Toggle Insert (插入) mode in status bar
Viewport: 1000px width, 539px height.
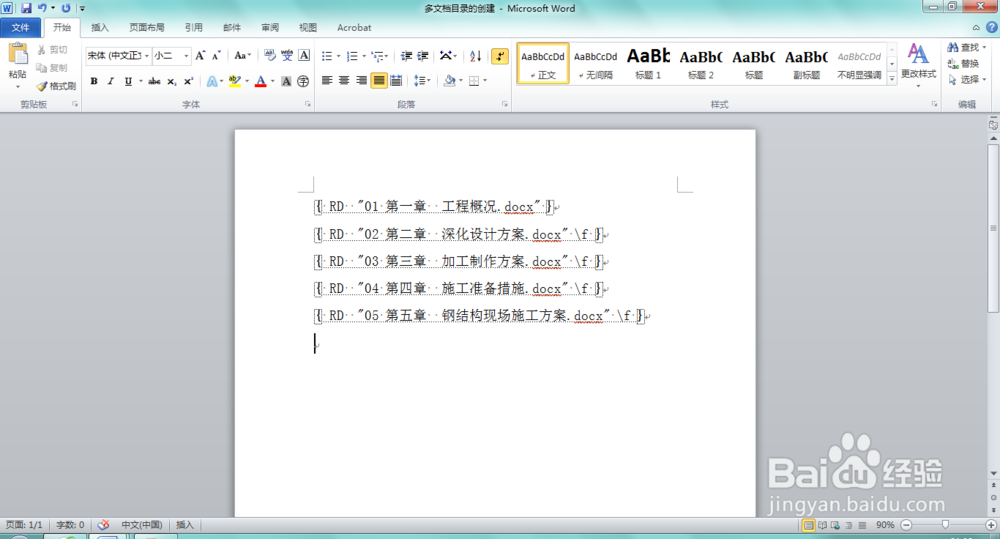[x=184, y=525]
